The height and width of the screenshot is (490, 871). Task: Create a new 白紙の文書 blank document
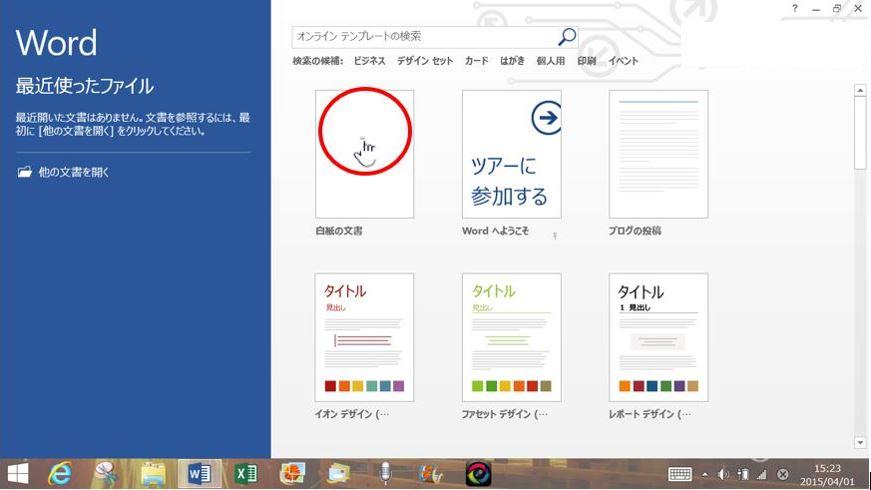[x=364, y=154]
